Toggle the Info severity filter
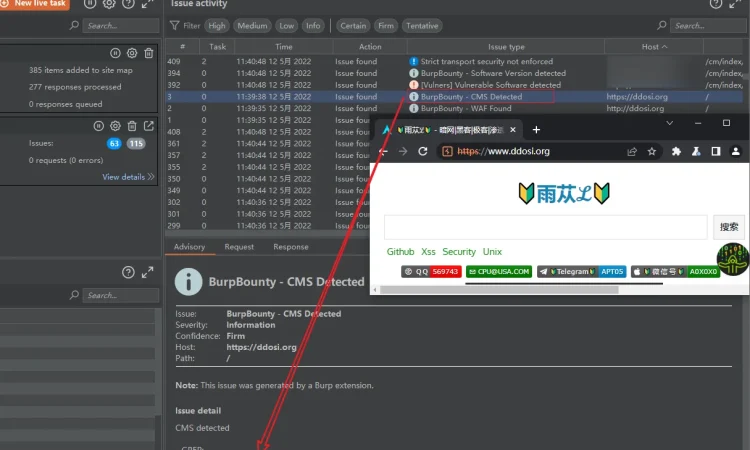Screen dimensions: 750x450 (x=313, y=26)
